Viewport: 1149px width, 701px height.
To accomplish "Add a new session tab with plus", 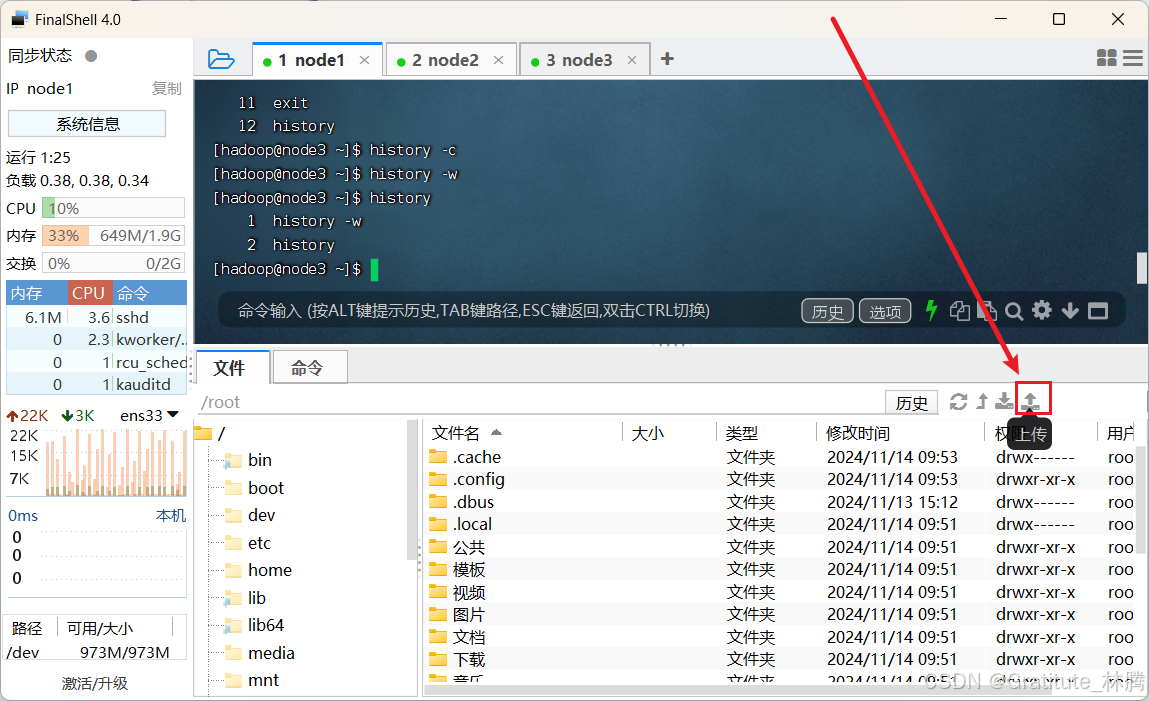I will [667, 59].
